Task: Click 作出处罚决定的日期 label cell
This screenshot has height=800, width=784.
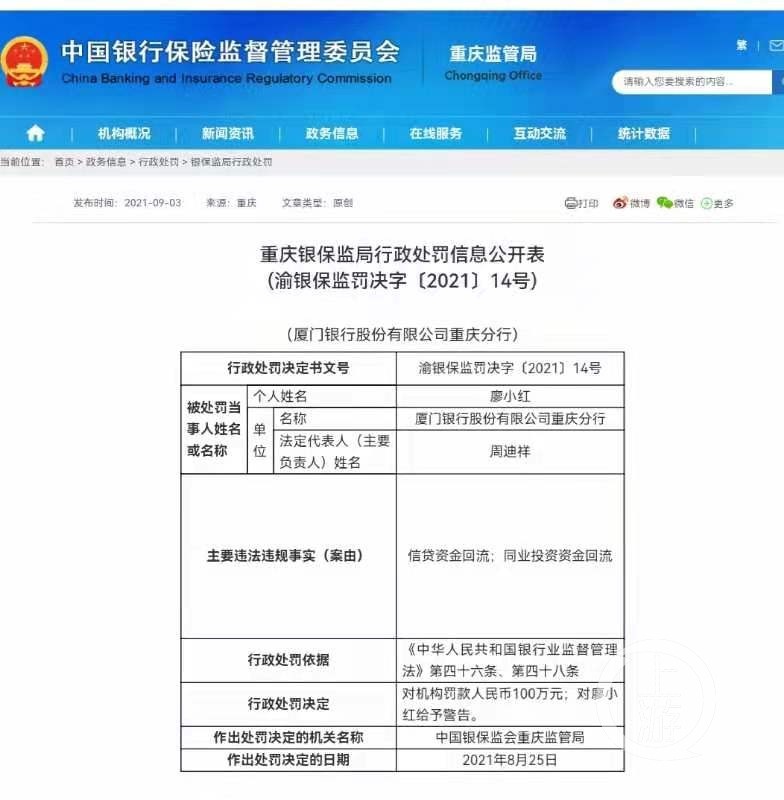Action: click(x=288, y=760)
